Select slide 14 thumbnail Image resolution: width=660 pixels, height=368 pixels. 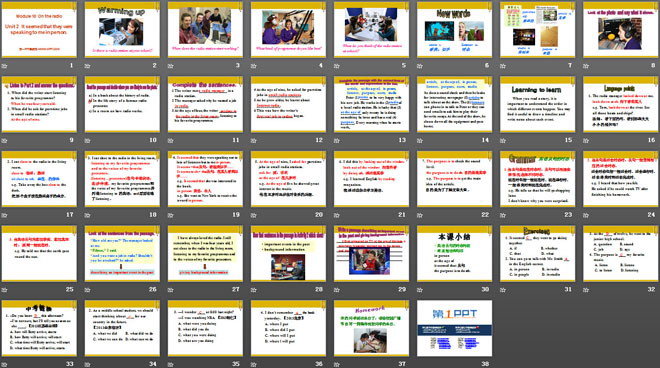(x=455, y=104)
